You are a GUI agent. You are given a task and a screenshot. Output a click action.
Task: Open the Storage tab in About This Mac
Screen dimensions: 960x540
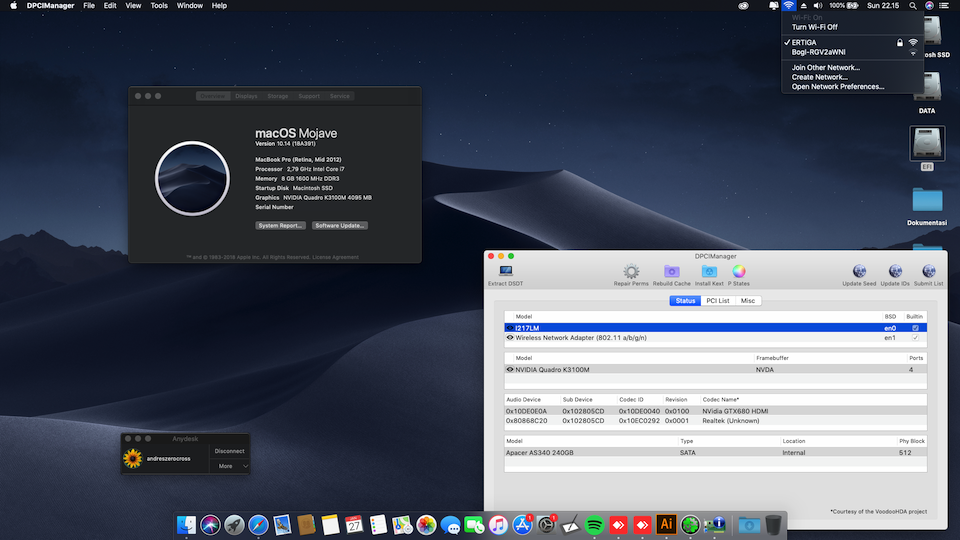pos(277,96)
